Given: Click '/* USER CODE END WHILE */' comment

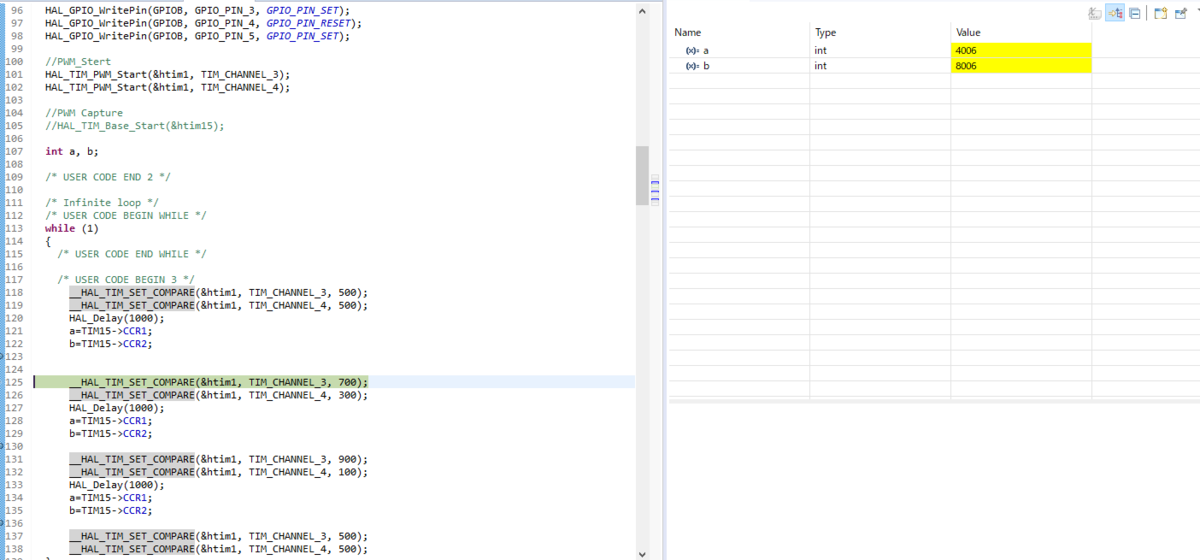Looking at the screenshot, I should [132, 254].
